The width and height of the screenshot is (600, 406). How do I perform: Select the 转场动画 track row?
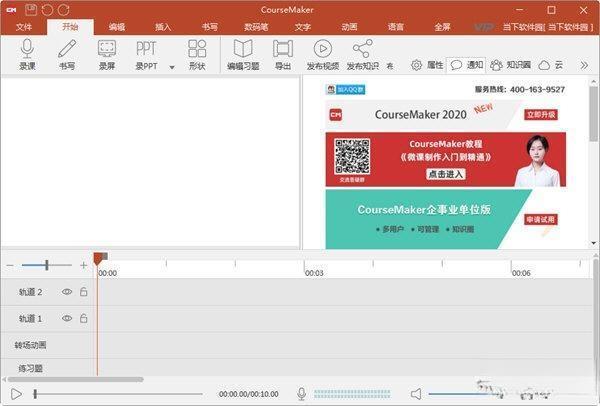297,345
